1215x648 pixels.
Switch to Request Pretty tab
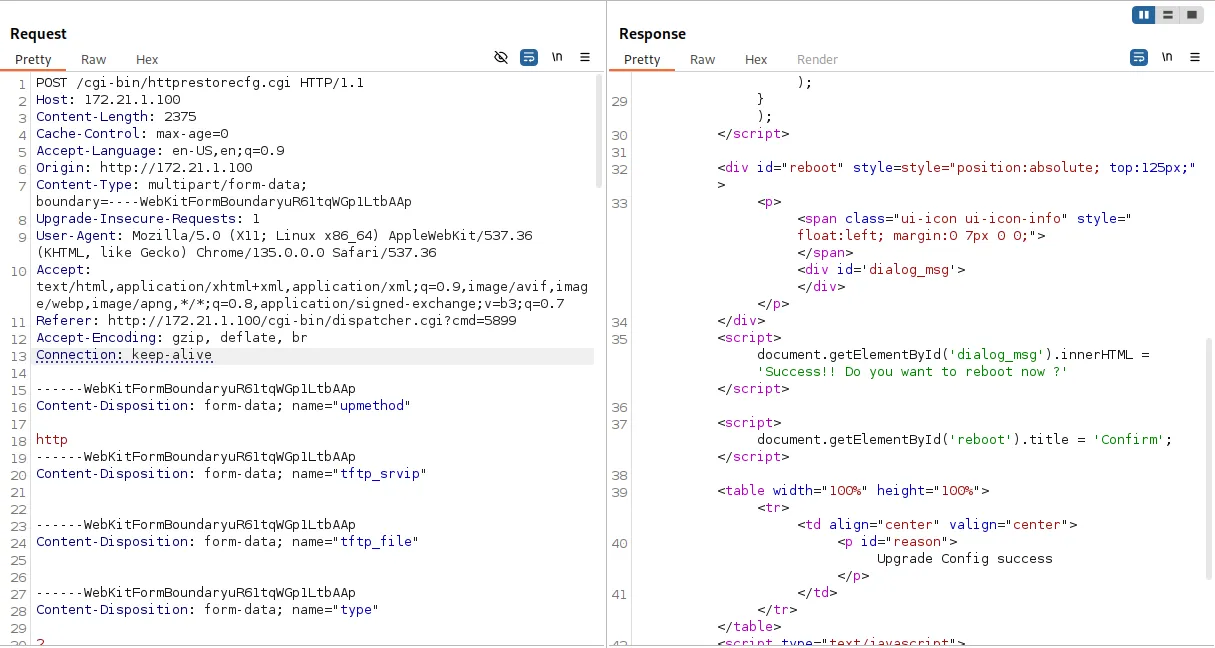(x=33, y=60)
